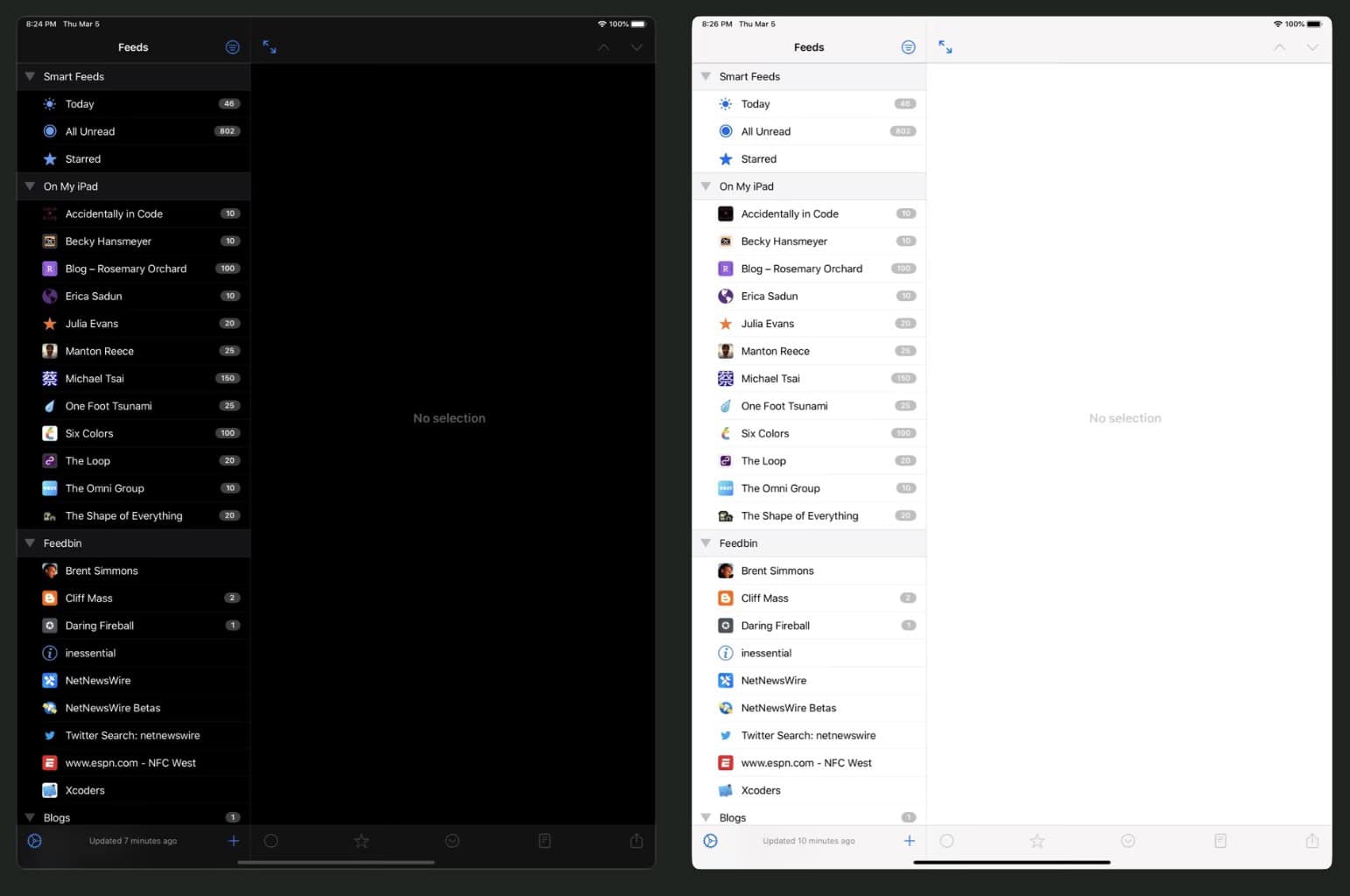Collapse Feedbin section in dark window

click(x=30, y=543)
